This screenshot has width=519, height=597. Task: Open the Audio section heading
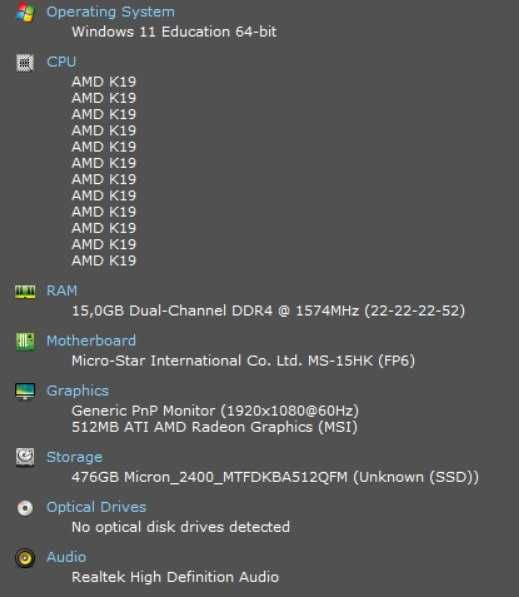click(x=66, y=557)
